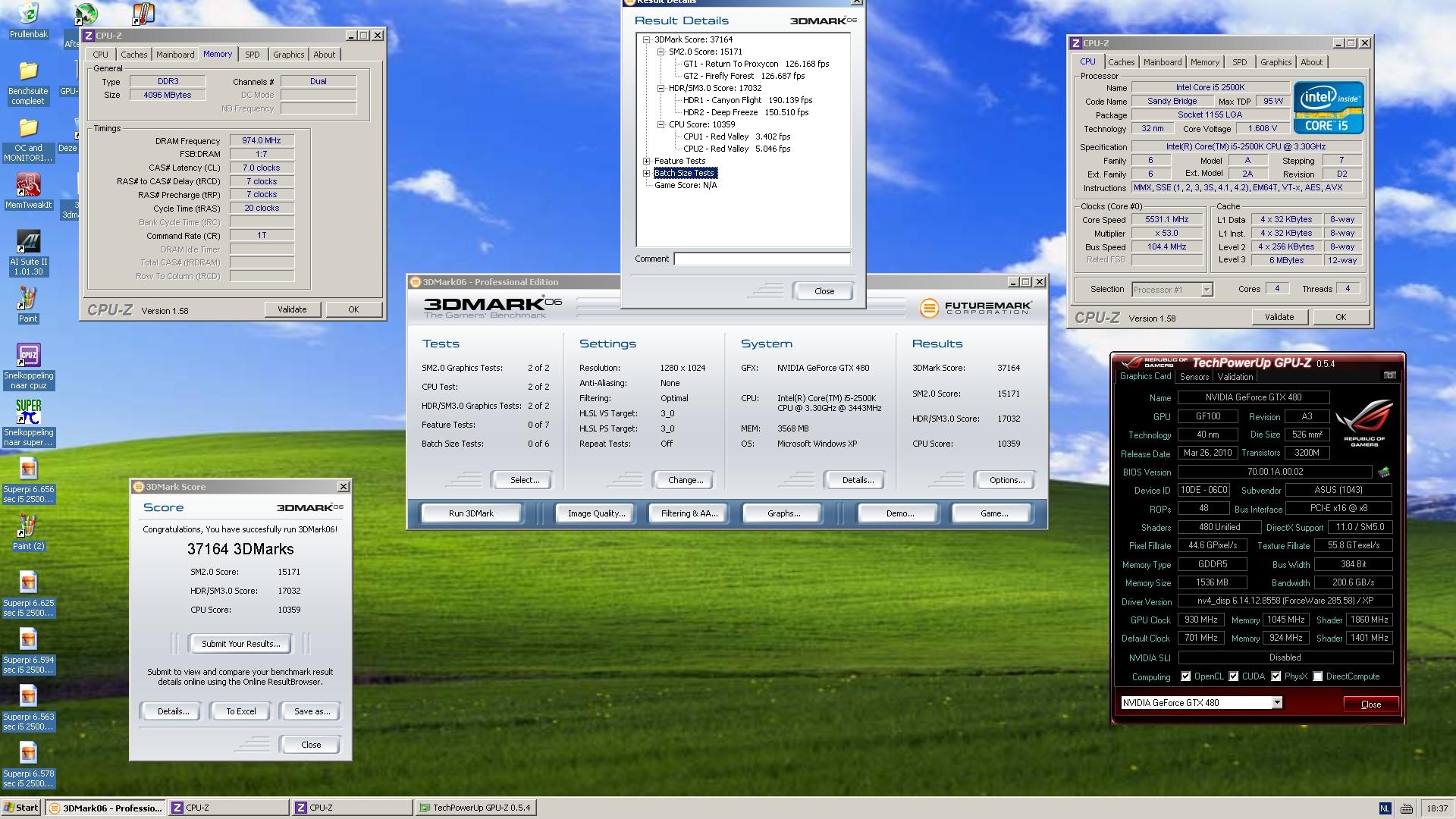Image resolution: width=1456 pixels, height=819 pixels.
Task: Open the Prullenbak recycle bin icon
Action: coord(28,14)
